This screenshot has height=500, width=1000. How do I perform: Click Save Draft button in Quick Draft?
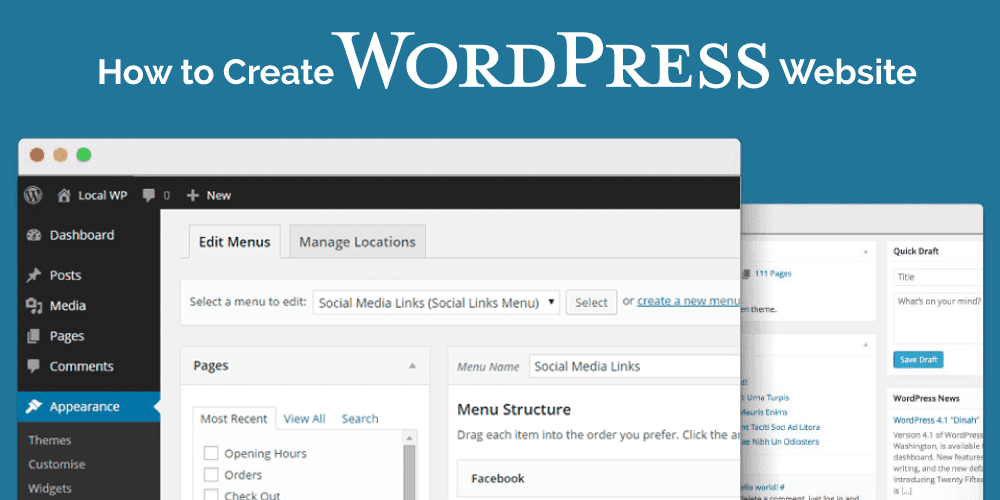point(918,360)
